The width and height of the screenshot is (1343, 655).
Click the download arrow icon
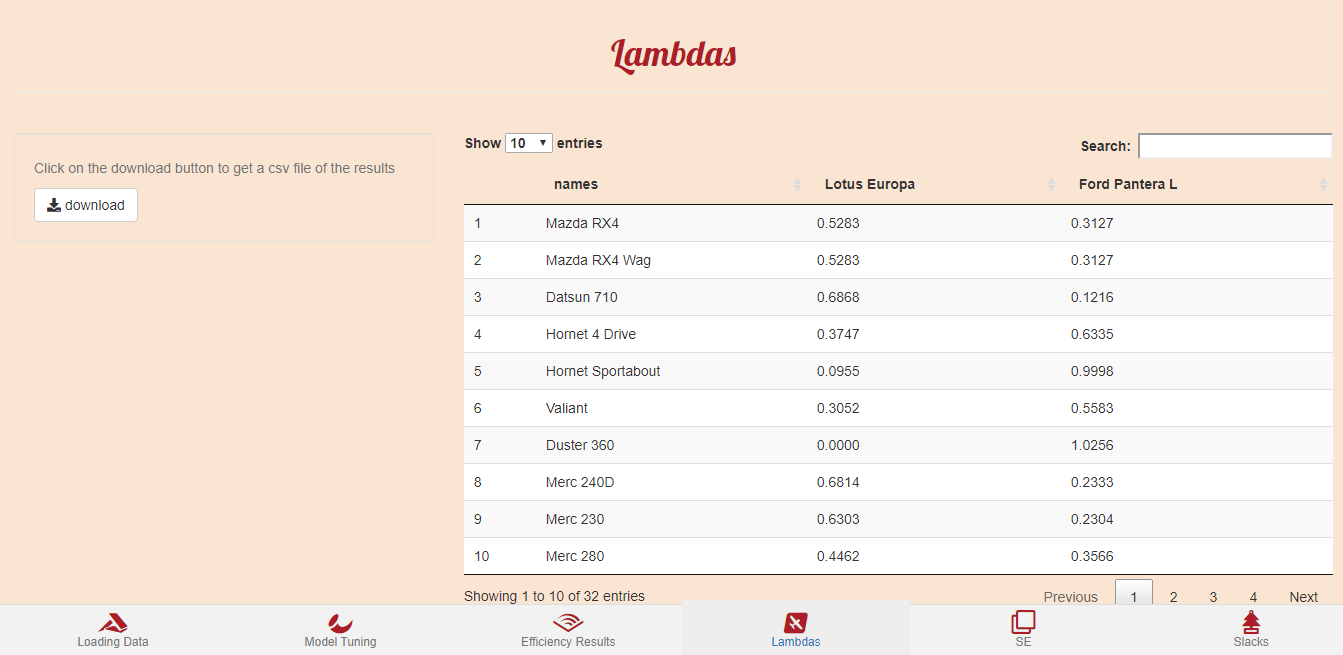coord(54,205)
